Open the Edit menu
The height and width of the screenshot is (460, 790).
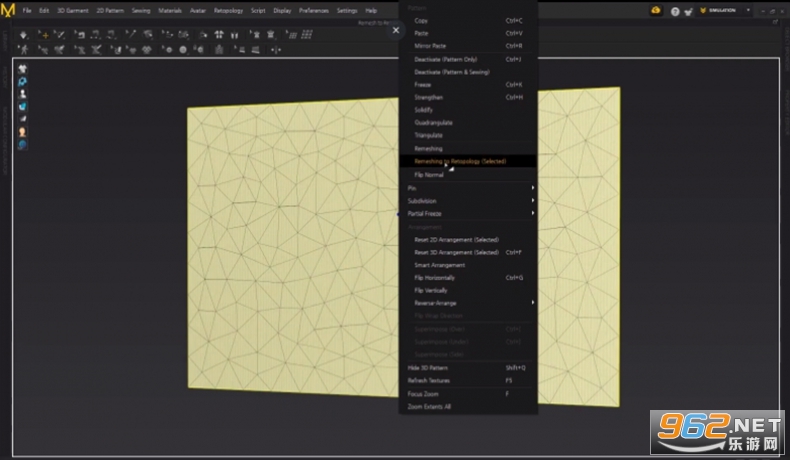pos(44,11)
